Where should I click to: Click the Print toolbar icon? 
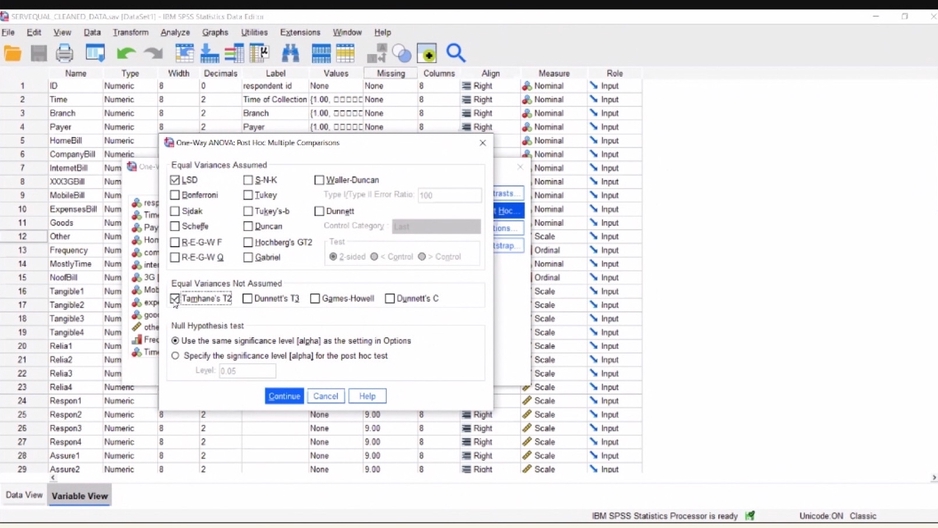pos(65,54)
